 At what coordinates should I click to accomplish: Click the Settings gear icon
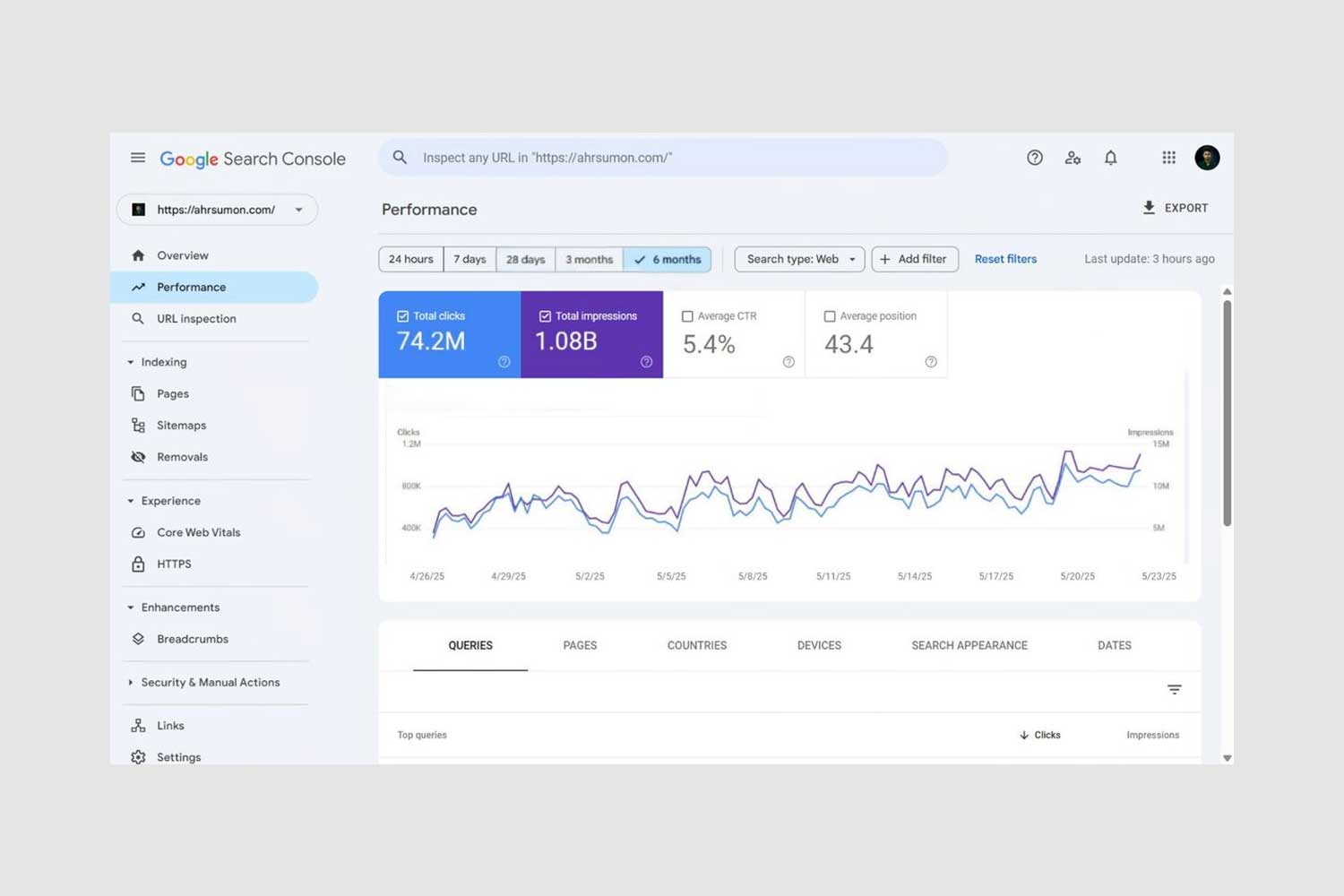138,757
